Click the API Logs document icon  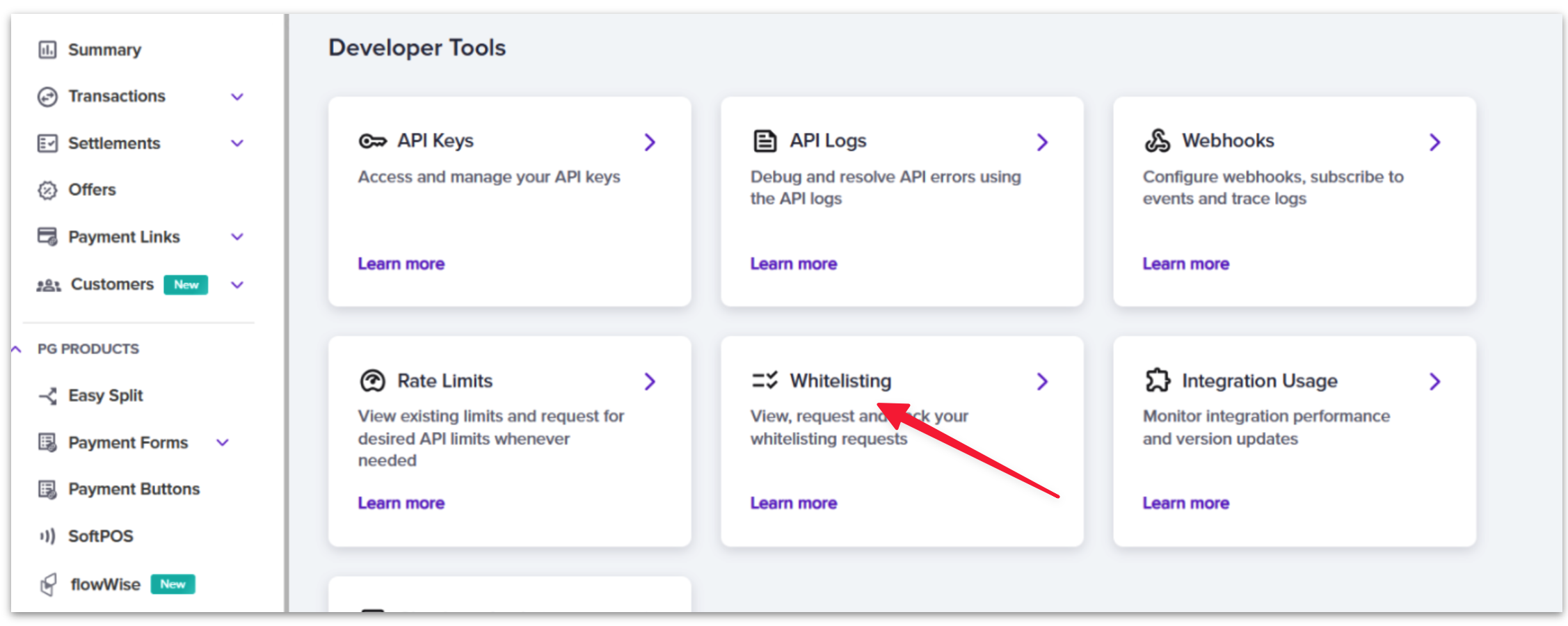click(765, 141)
